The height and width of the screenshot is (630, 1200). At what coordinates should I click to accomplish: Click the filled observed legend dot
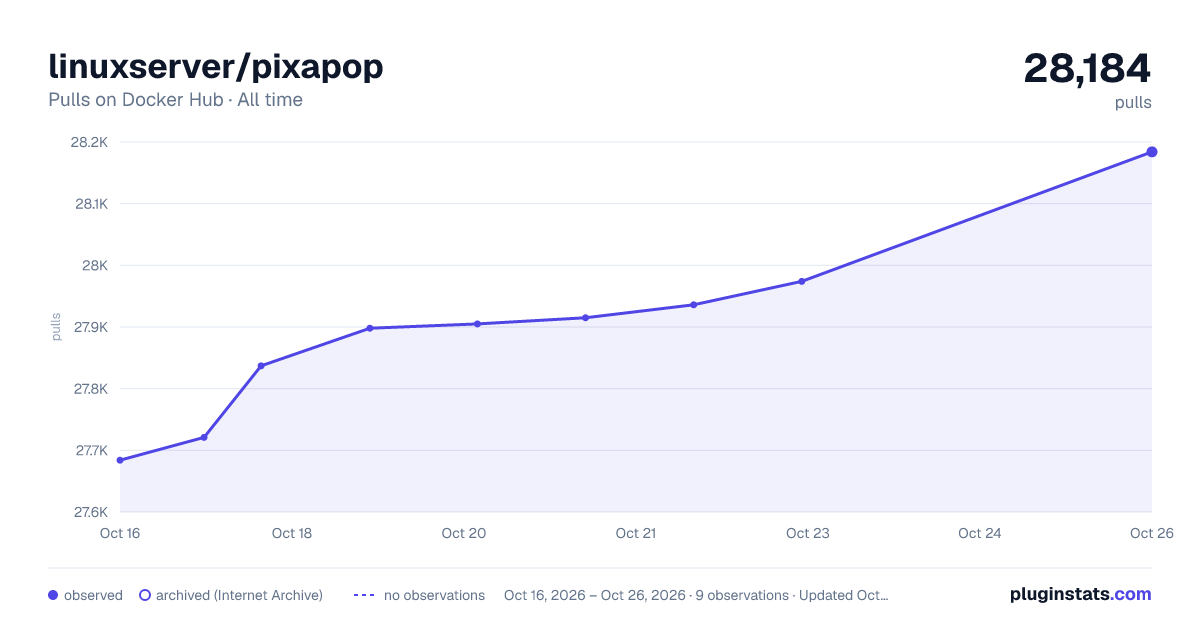[x=53, y=595]
